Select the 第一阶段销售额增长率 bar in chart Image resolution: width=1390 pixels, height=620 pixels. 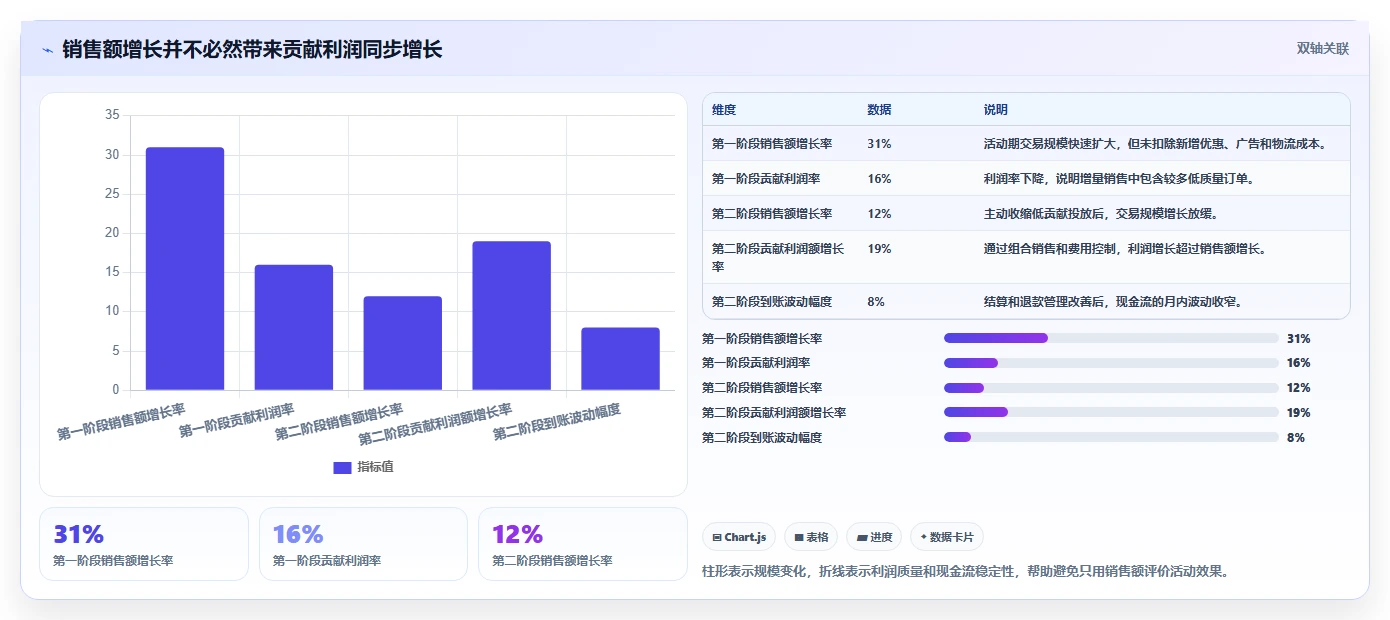tap(185, 269)
